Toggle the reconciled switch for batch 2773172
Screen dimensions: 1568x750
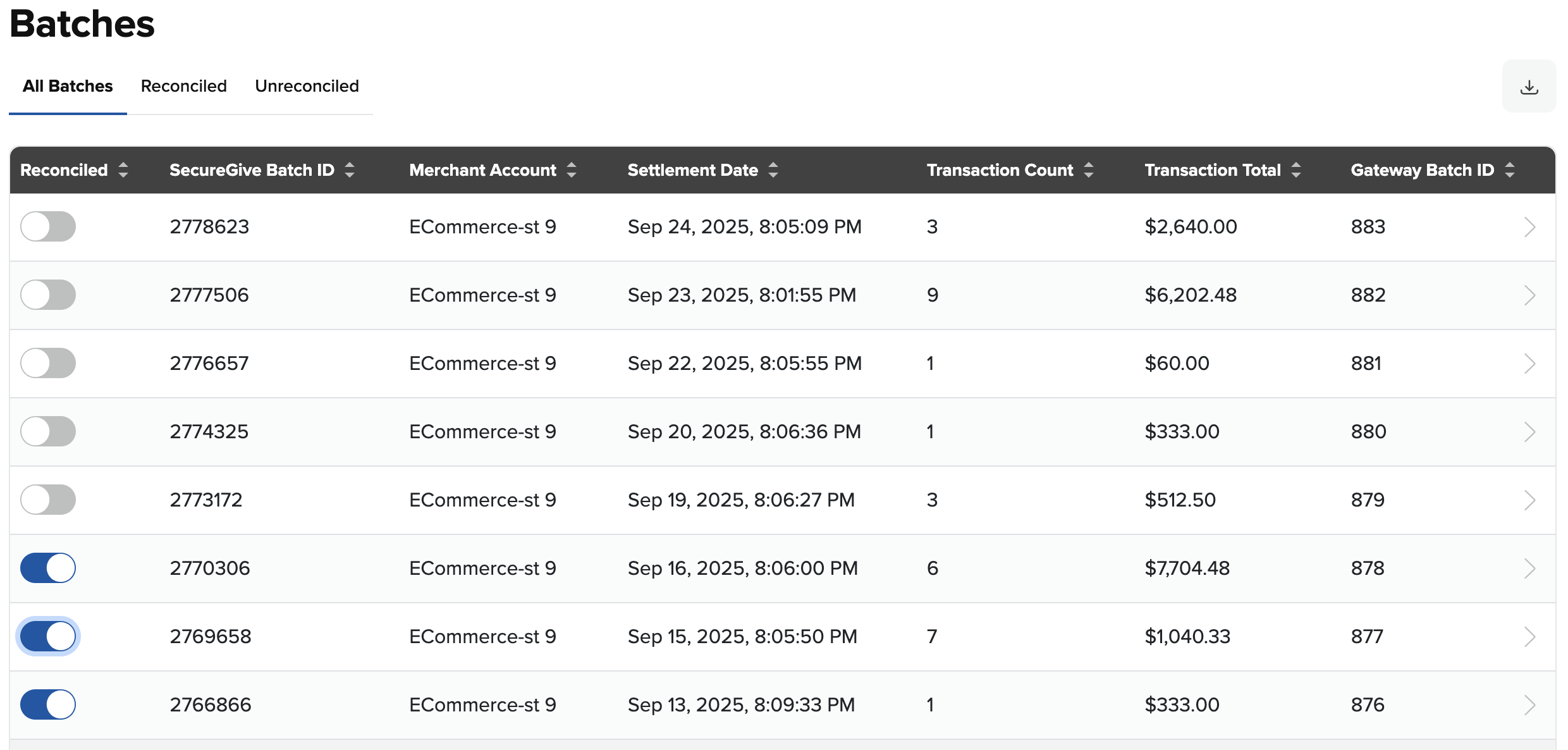coord(48,500)
